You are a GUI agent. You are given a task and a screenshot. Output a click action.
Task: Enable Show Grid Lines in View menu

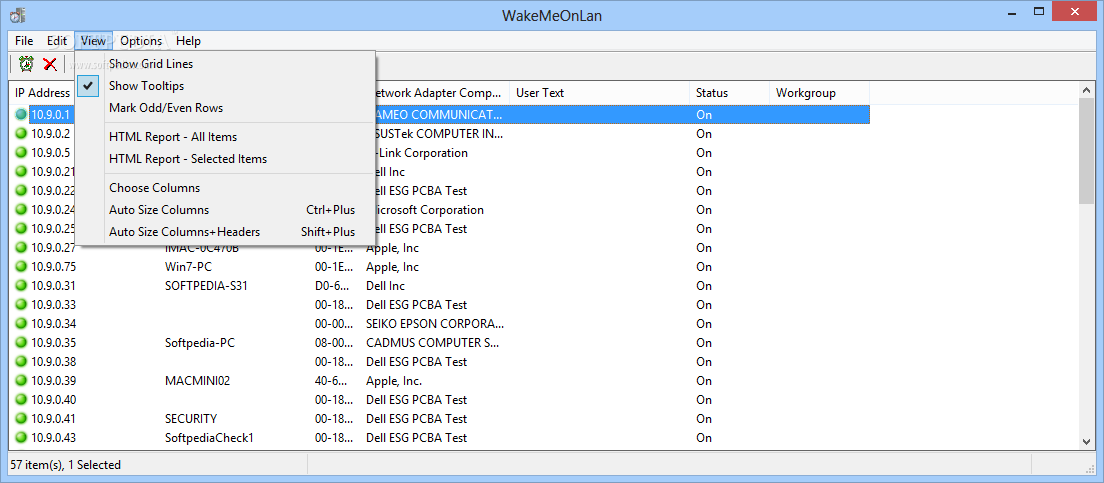coord(151,64)
